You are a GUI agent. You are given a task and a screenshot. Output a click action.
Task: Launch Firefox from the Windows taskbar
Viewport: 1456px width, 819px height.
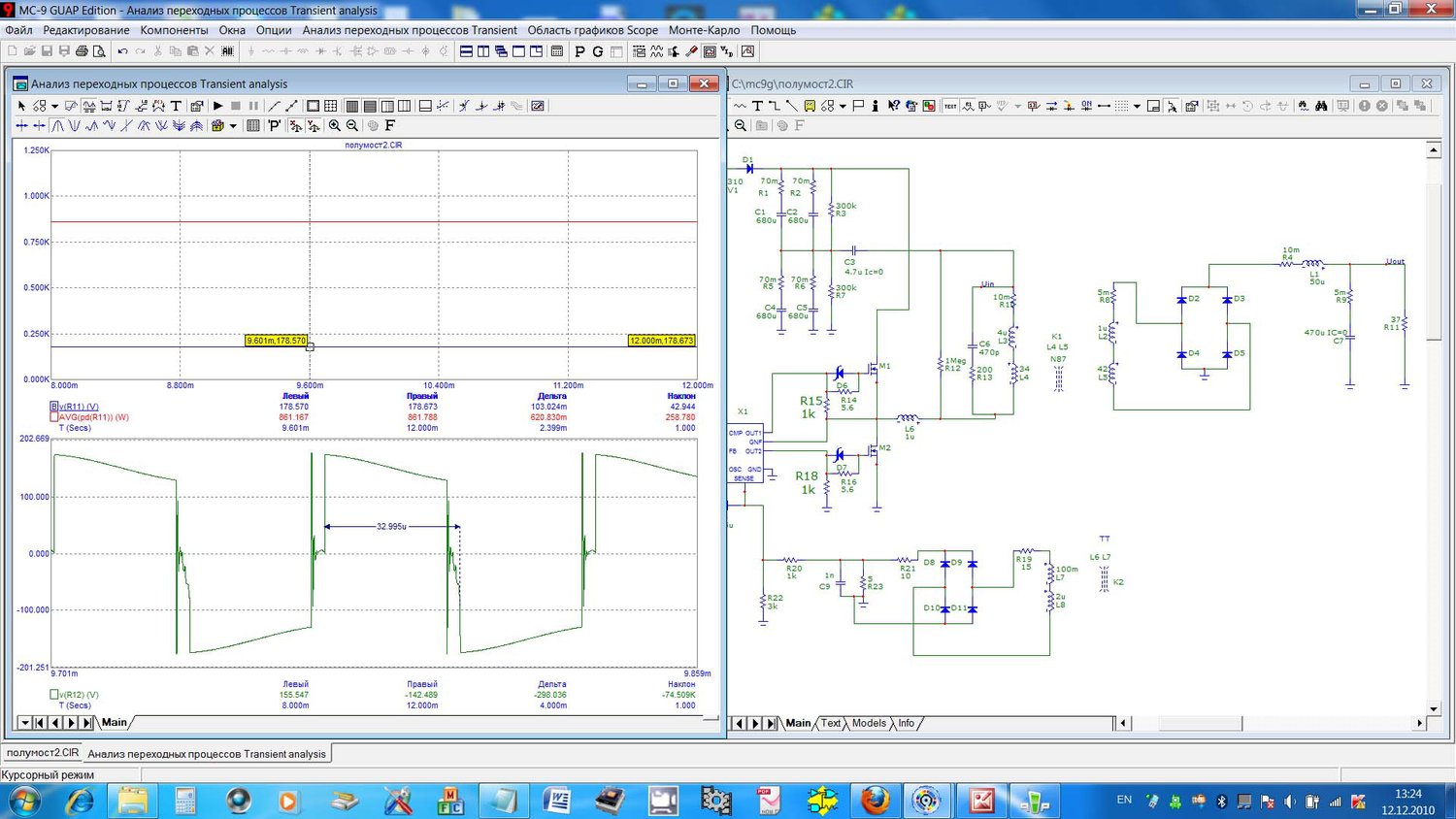pyautogui.click(x=876, y=802)
